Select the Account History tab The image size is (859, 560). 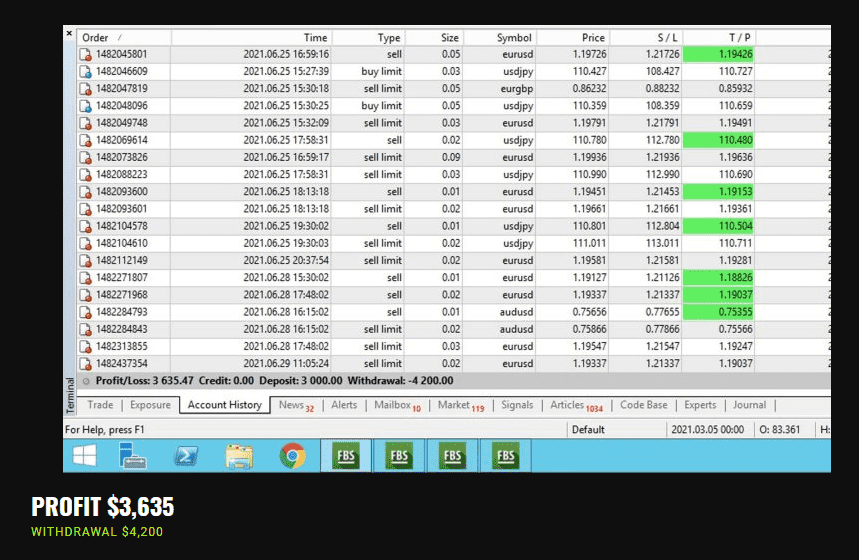click(x=225, y=405)
